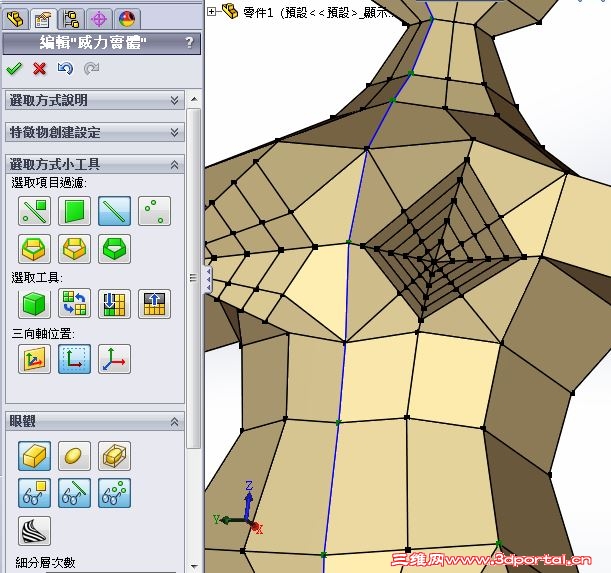Select the 零件1 part name in tree
Screen dimensions: 611x573
point(258,13)
